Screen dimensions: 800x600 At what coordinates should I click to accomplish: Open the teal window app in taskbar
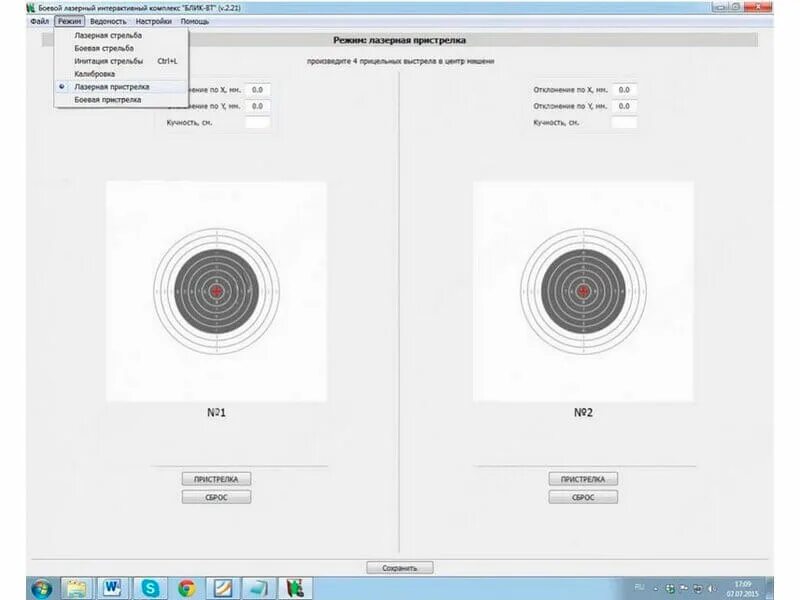tap(259, 588)
